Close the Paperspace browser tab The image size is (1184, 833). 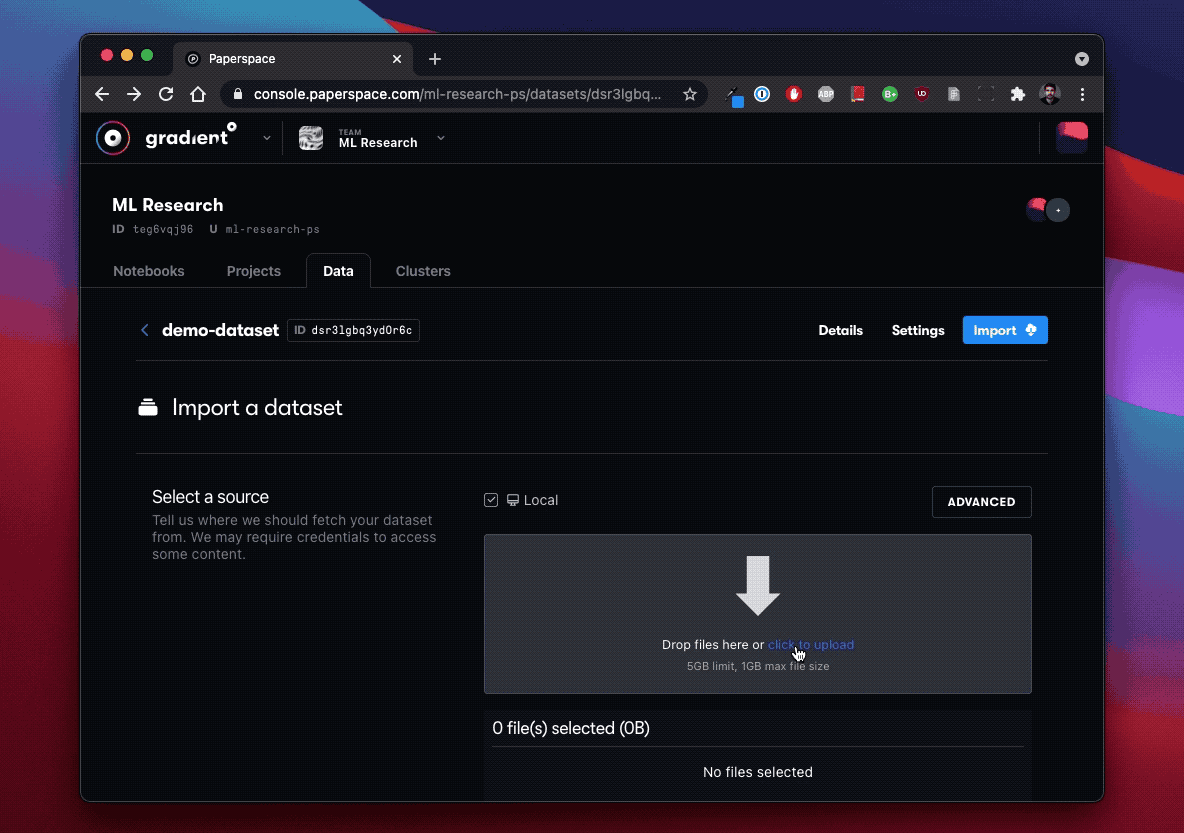(396, 59)
